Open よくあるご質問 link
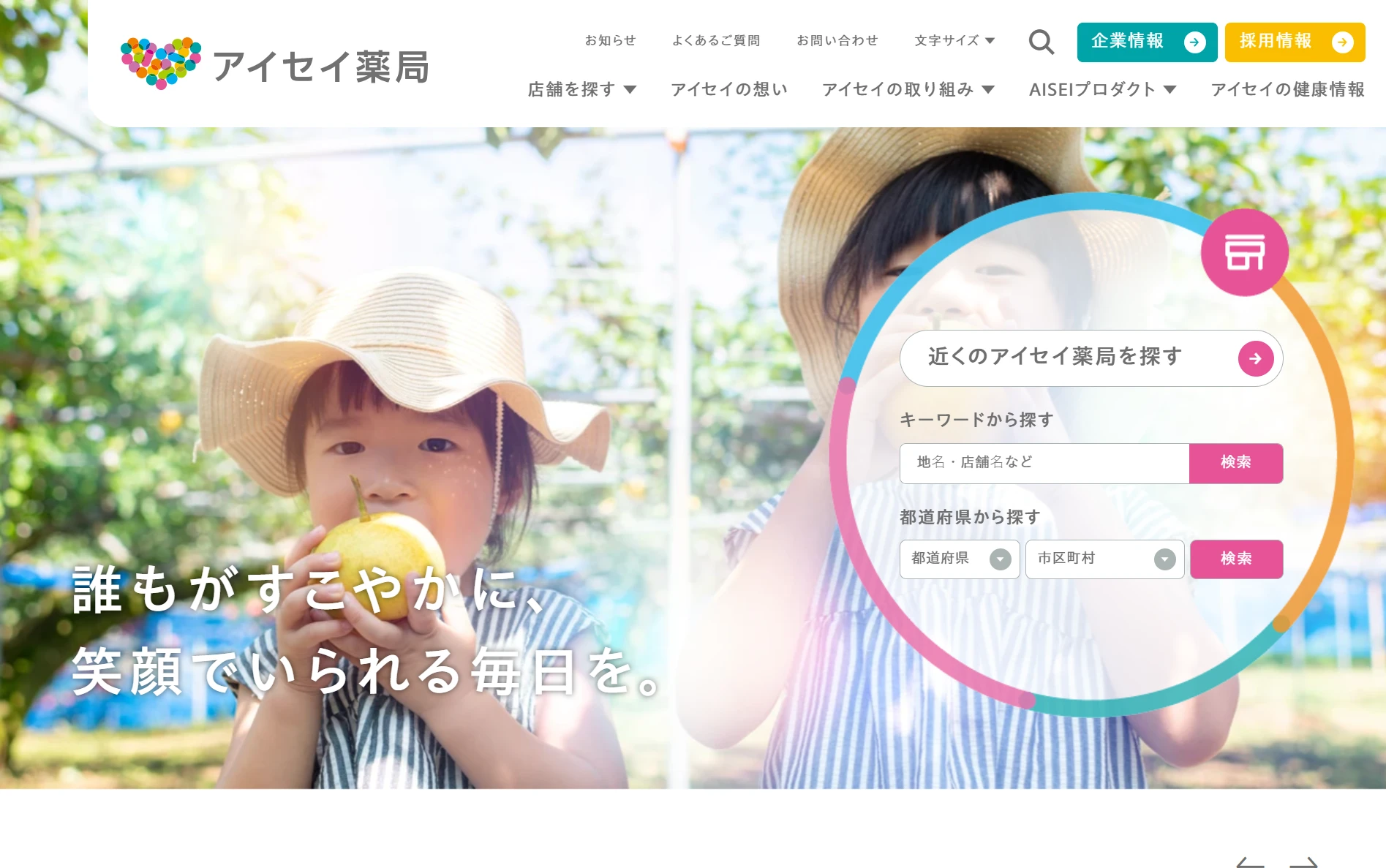 pyautogui.click(x=716, y=41)
